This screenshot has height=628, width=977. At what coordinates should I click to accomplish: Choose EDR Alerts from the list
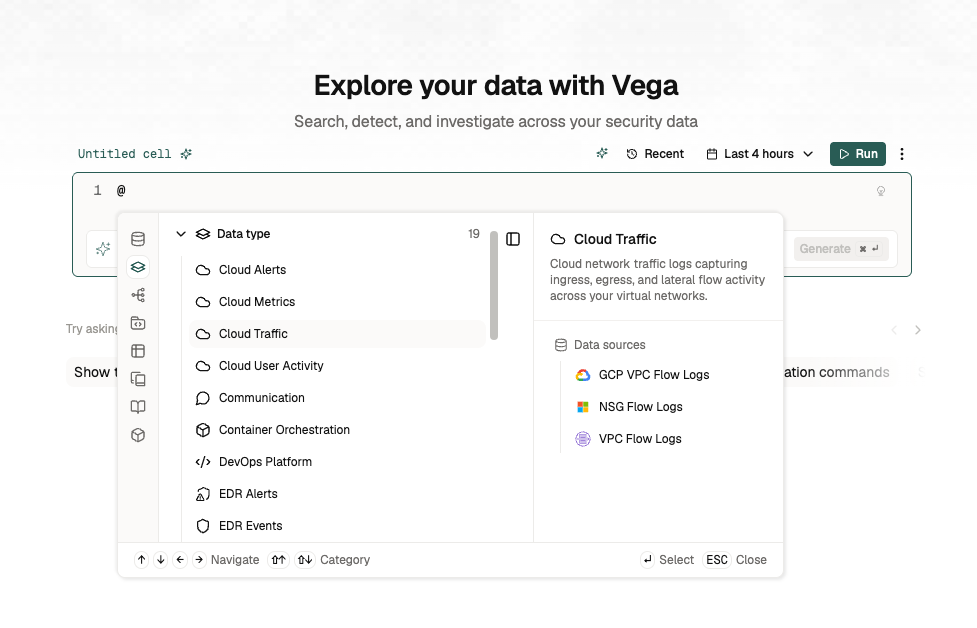click(337, 494)
